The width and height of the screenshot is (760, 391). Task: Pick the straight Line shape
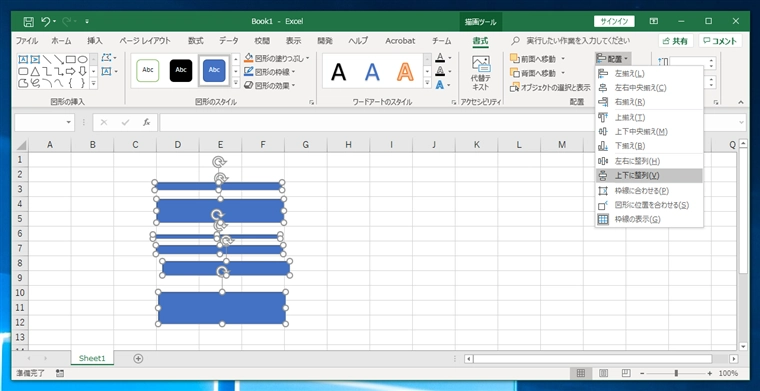[47, 59]
